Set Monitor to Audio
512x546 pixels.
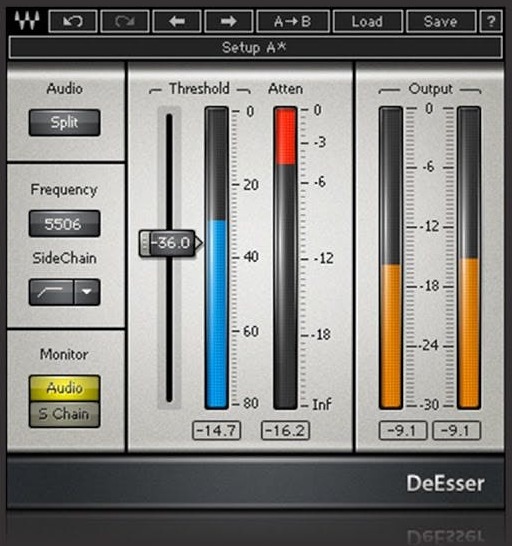[x=64, y=388]
